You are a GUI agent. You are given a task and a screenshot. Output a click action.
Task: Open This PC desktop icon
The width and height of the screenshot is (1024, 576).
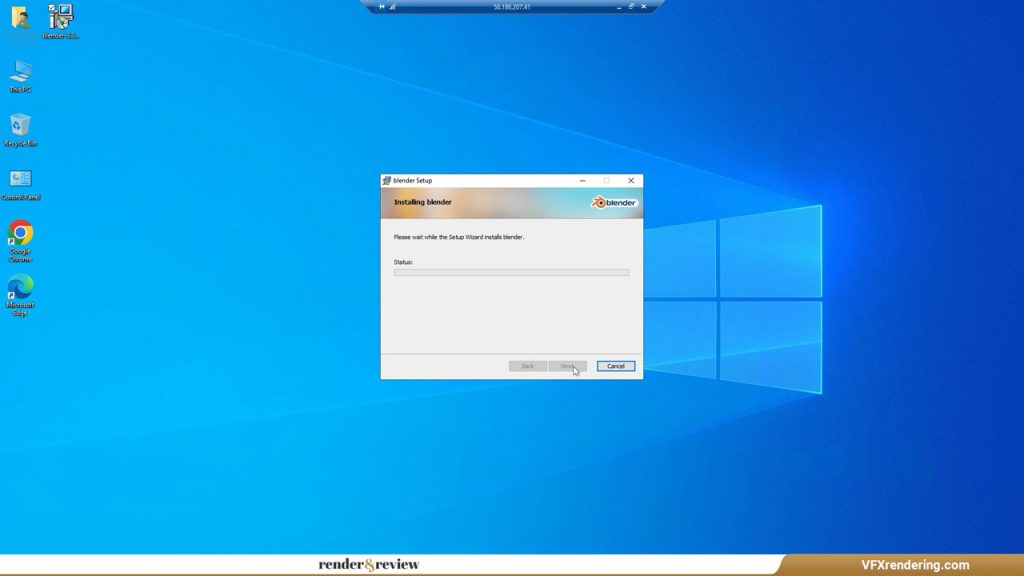pos(20,76)
